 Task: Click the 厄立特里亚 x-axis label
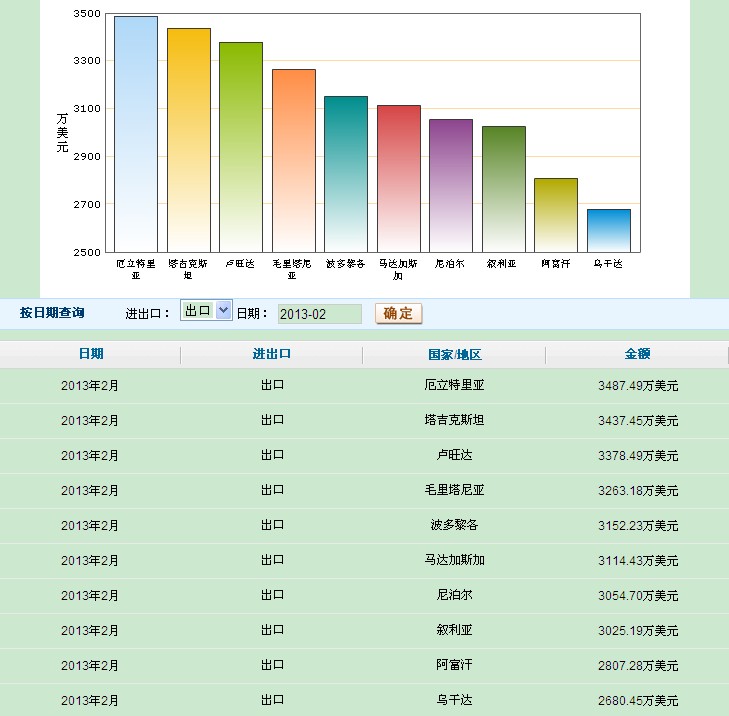point(136,269)
